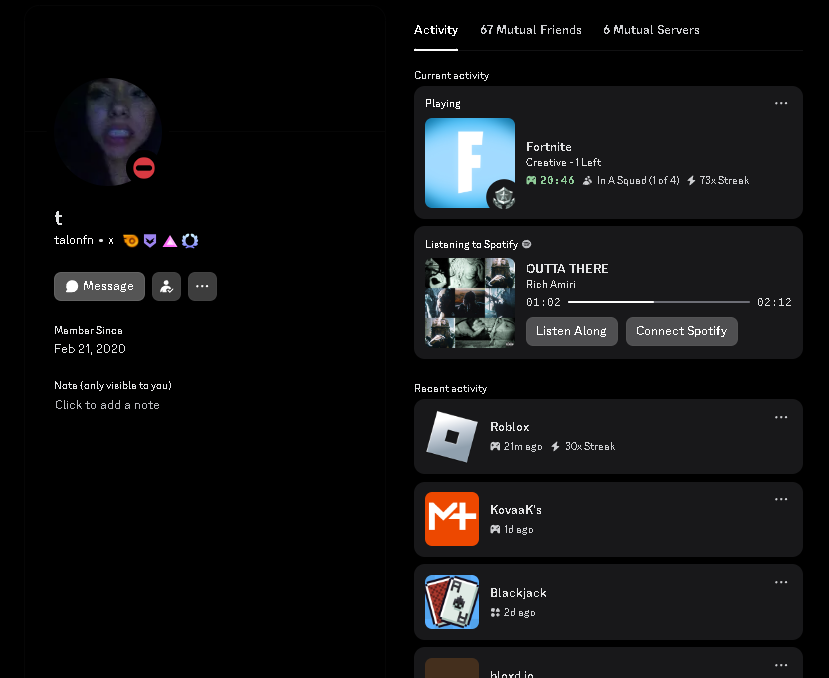Open Roblox activity options menu
This screenshot has width=829, height=678.
click(781, 417)
